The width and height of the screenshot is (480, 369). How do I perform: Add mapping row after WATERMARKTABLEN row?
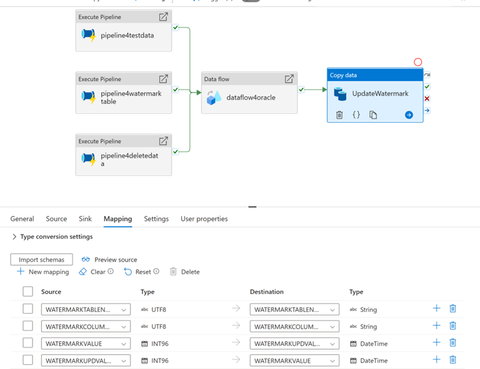pos(436,308)
